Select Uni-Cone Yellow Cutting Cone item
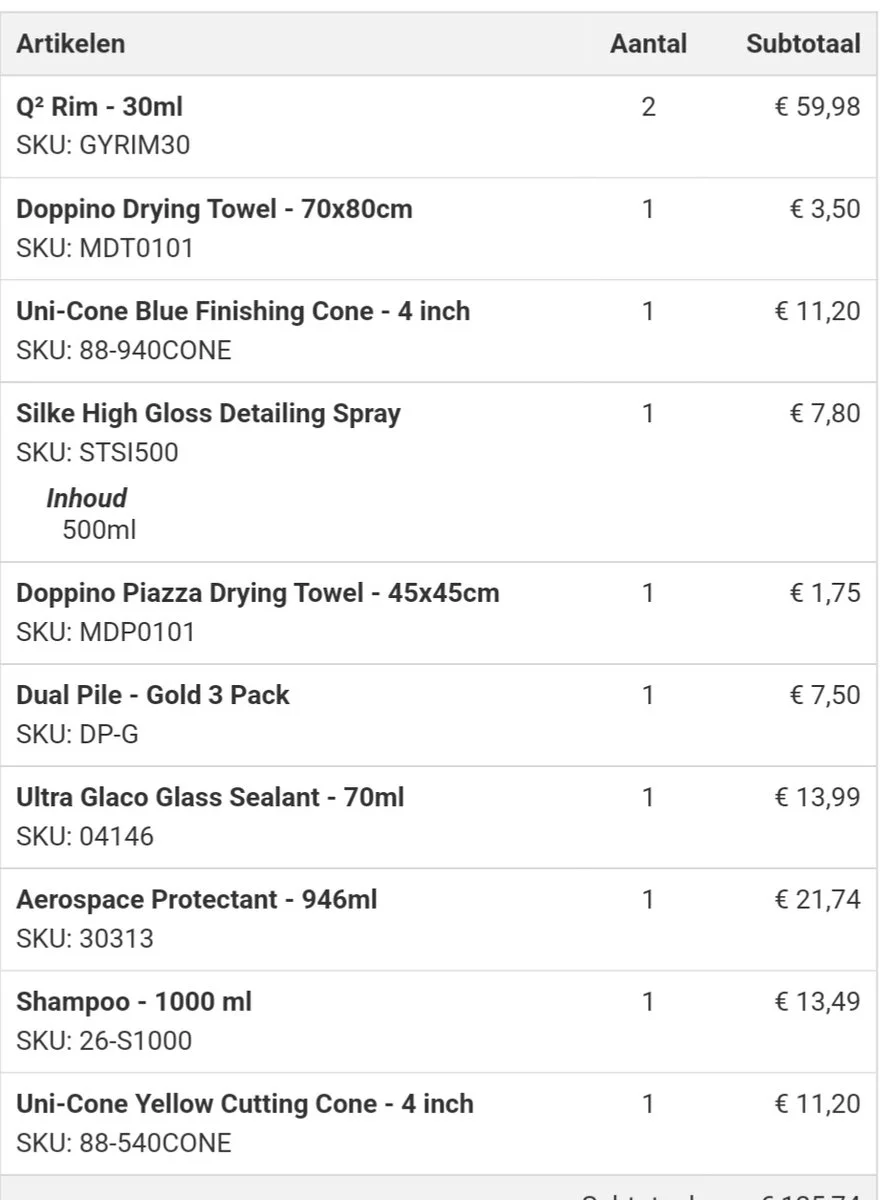 coord(245,1104)
